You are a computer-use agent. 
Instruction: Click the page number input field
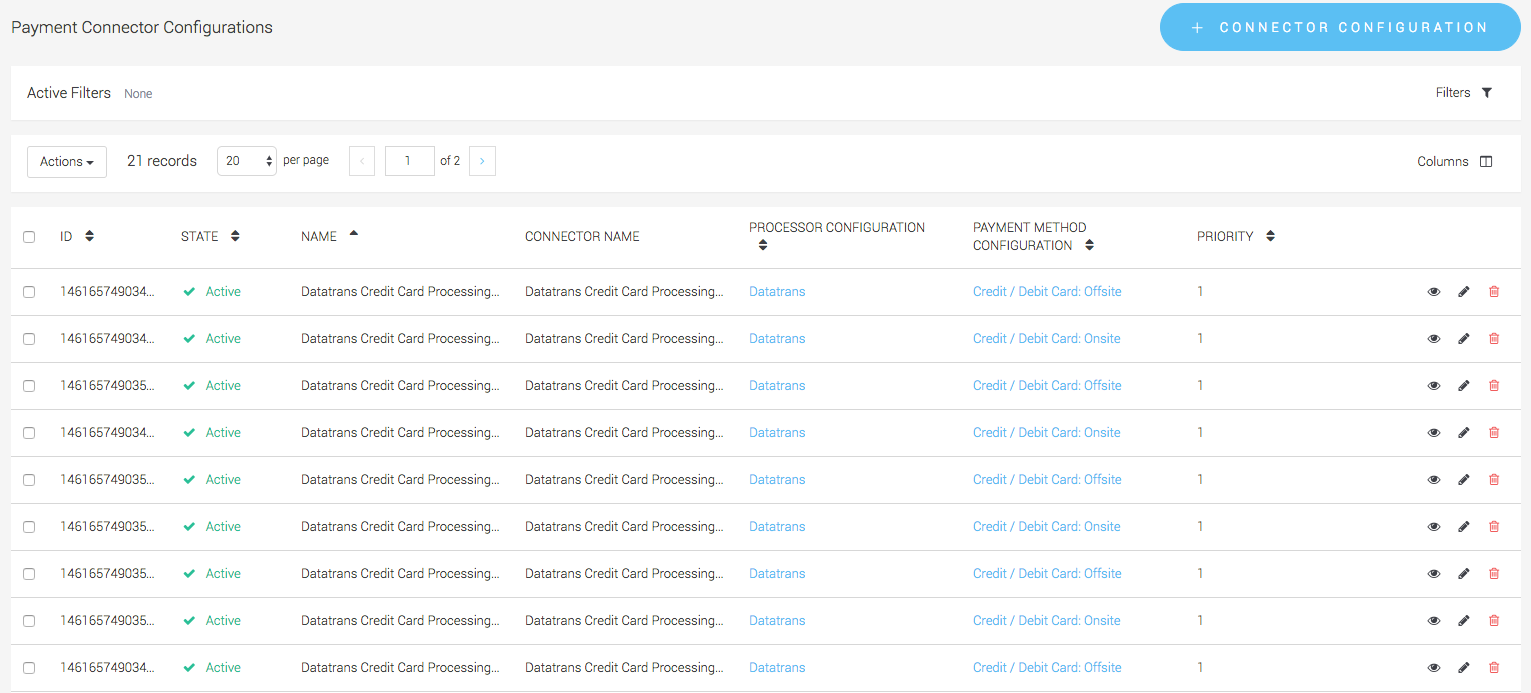click(x=409, y=160)
